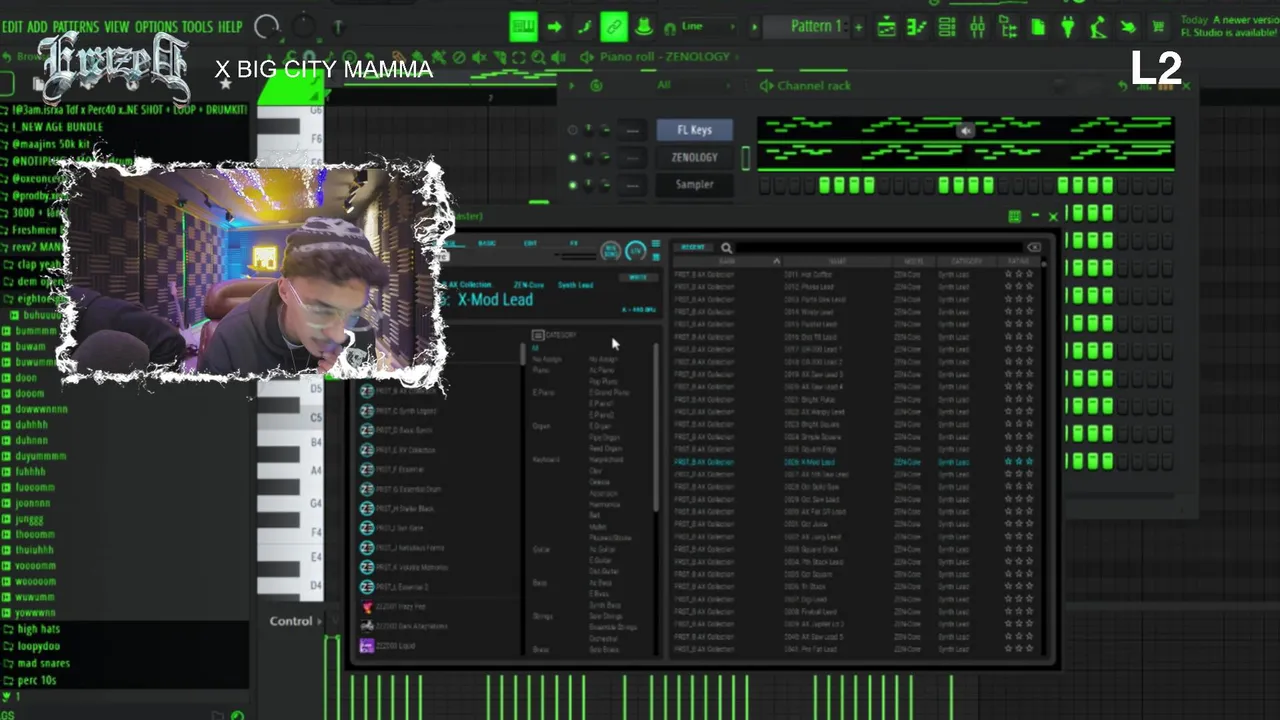1280x720 pixels.
Task: Open the Channel rack from toolbar
Action: coord(947,28)
